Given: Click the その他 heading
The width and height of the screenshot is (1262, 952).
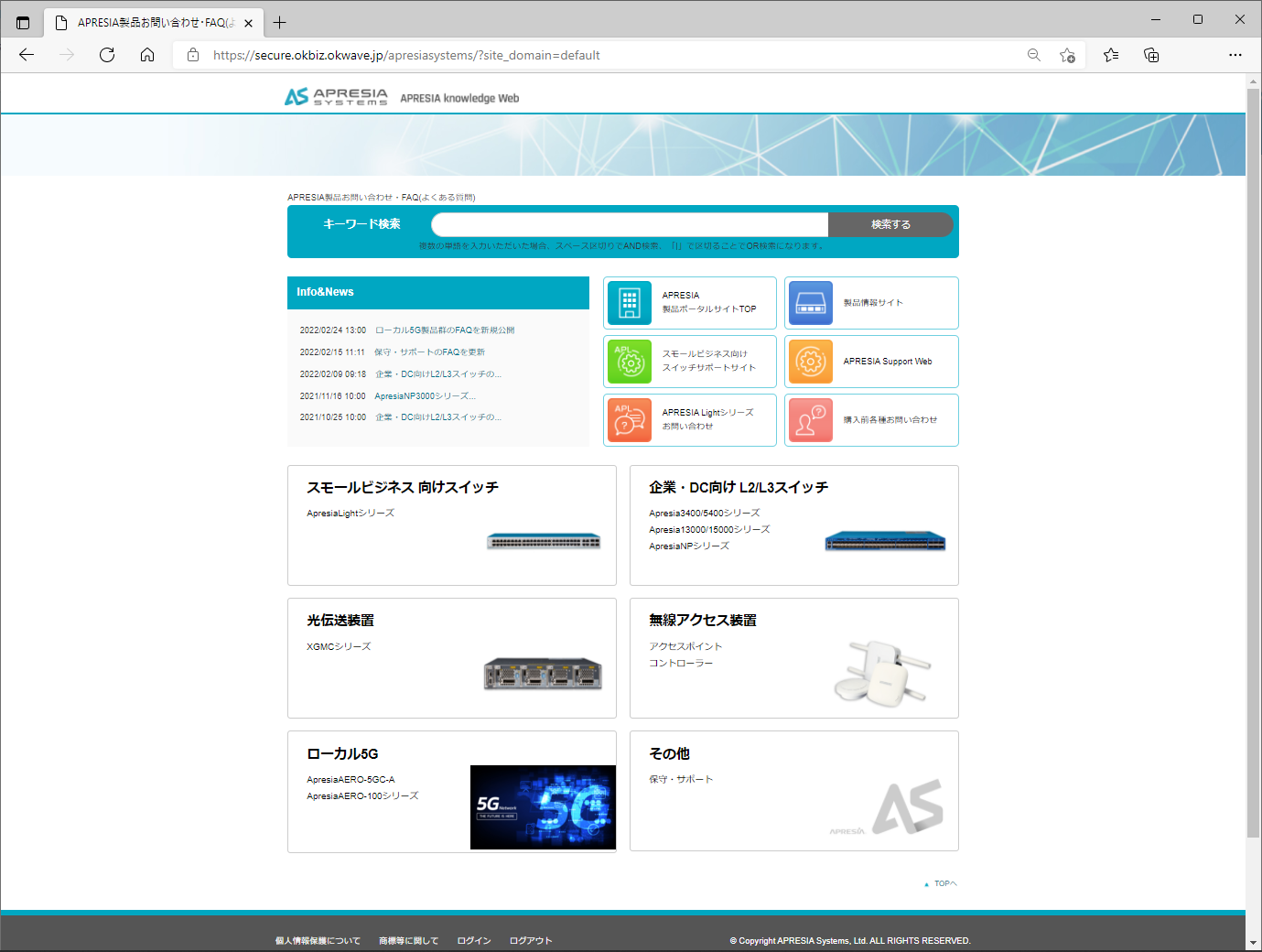Looking at the screenshot, I should tap(669, 754).
